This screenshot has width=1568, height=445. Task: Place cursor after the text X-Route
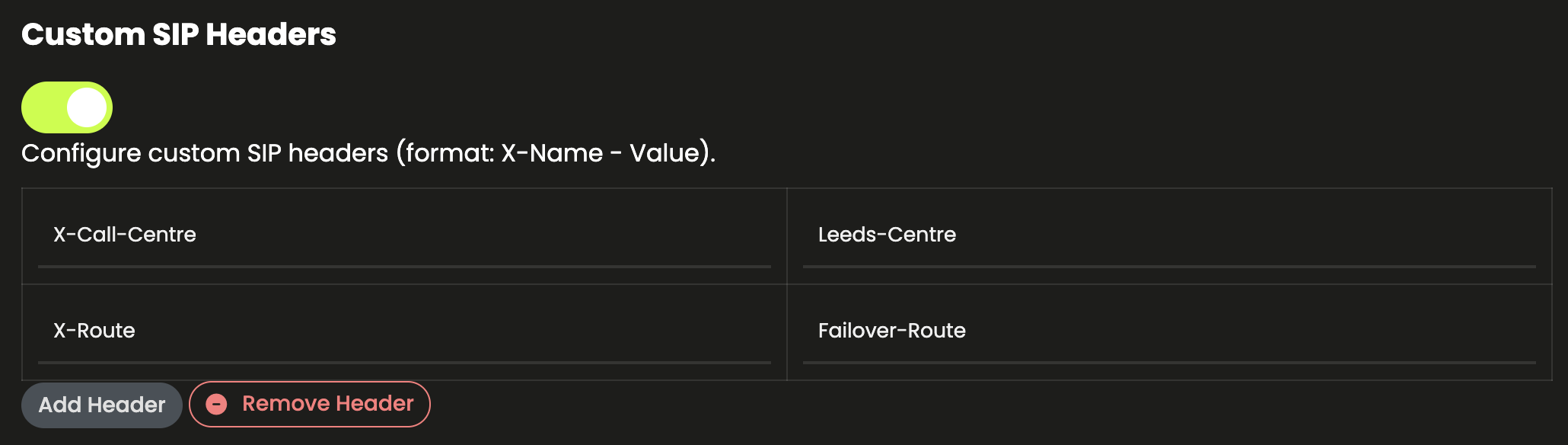point(138,331)
